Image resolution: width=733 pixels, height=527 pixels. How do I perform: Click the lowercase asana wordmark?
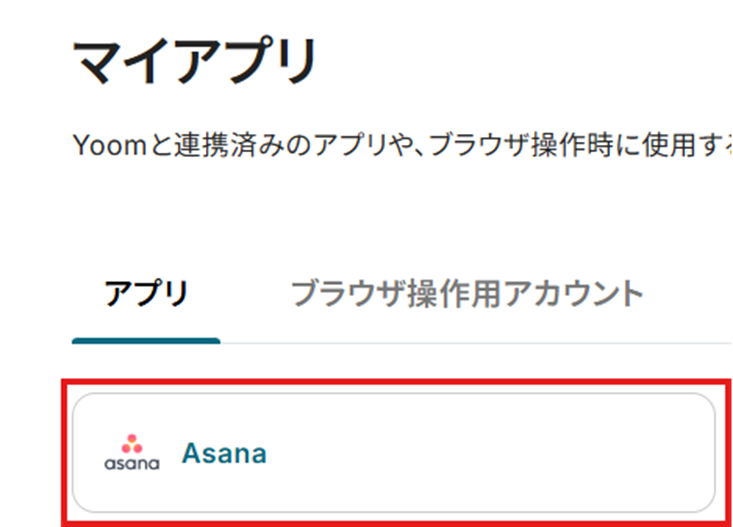(131, 465)
